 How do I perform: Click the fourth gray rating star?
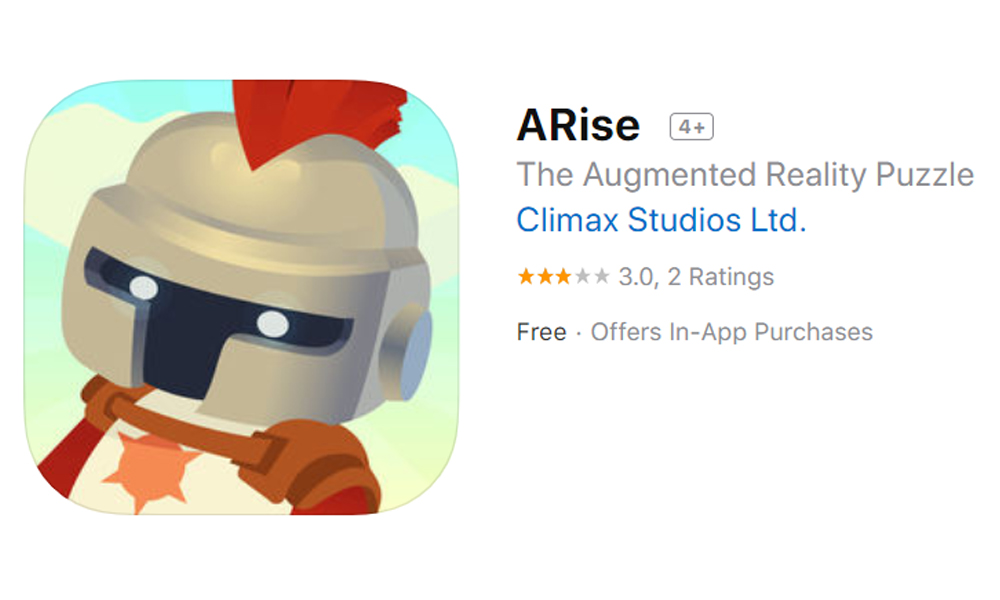pyautogui.click(x=582, y=277)
